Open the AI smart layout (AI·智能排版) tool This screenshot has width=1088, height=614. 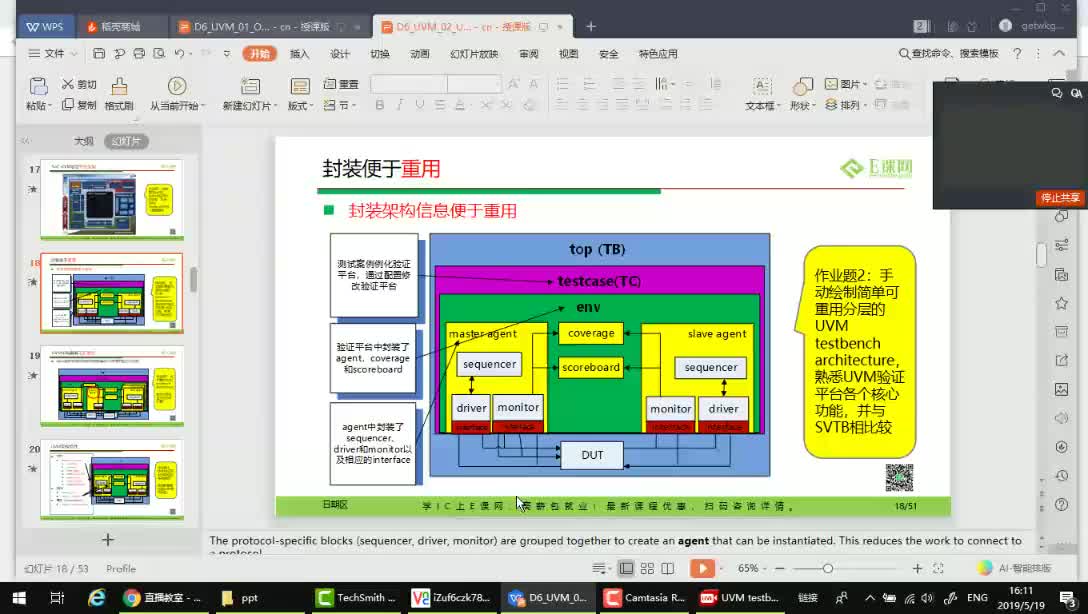tap(1014, 568)
